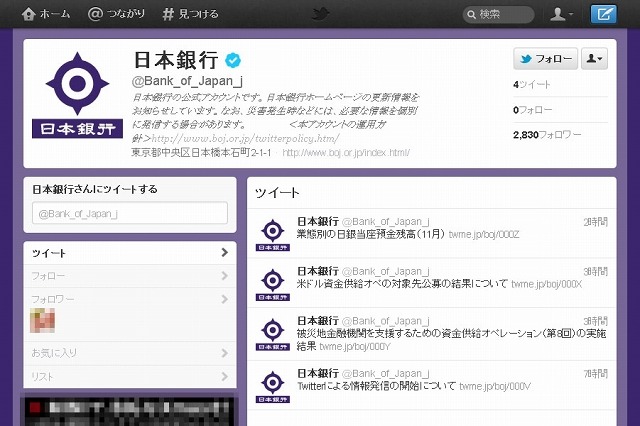Click the Bank of Japan profile logo image
This screenshot has width=640, height=426.
point(77,95)
